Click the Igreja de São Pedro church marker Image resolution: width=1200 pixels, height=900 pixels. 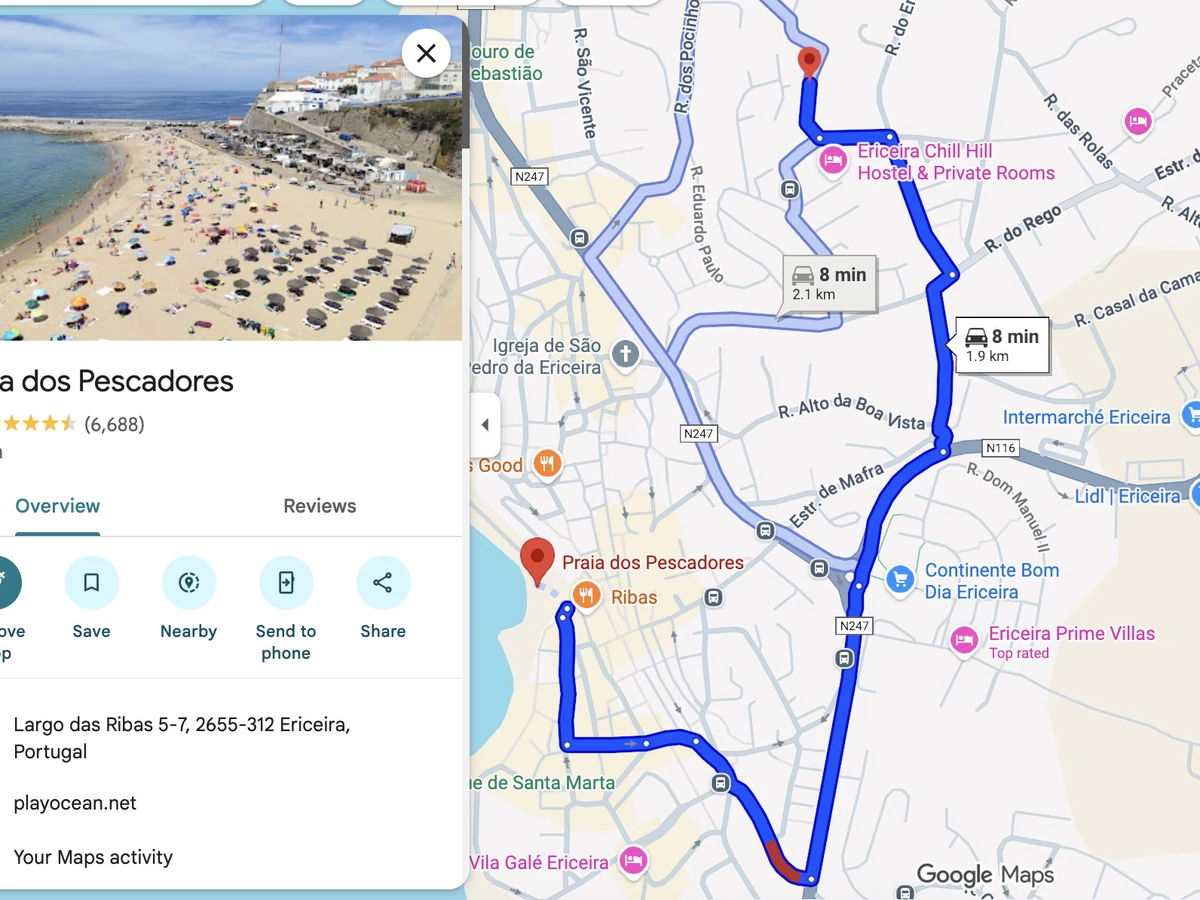click(626, 354)
